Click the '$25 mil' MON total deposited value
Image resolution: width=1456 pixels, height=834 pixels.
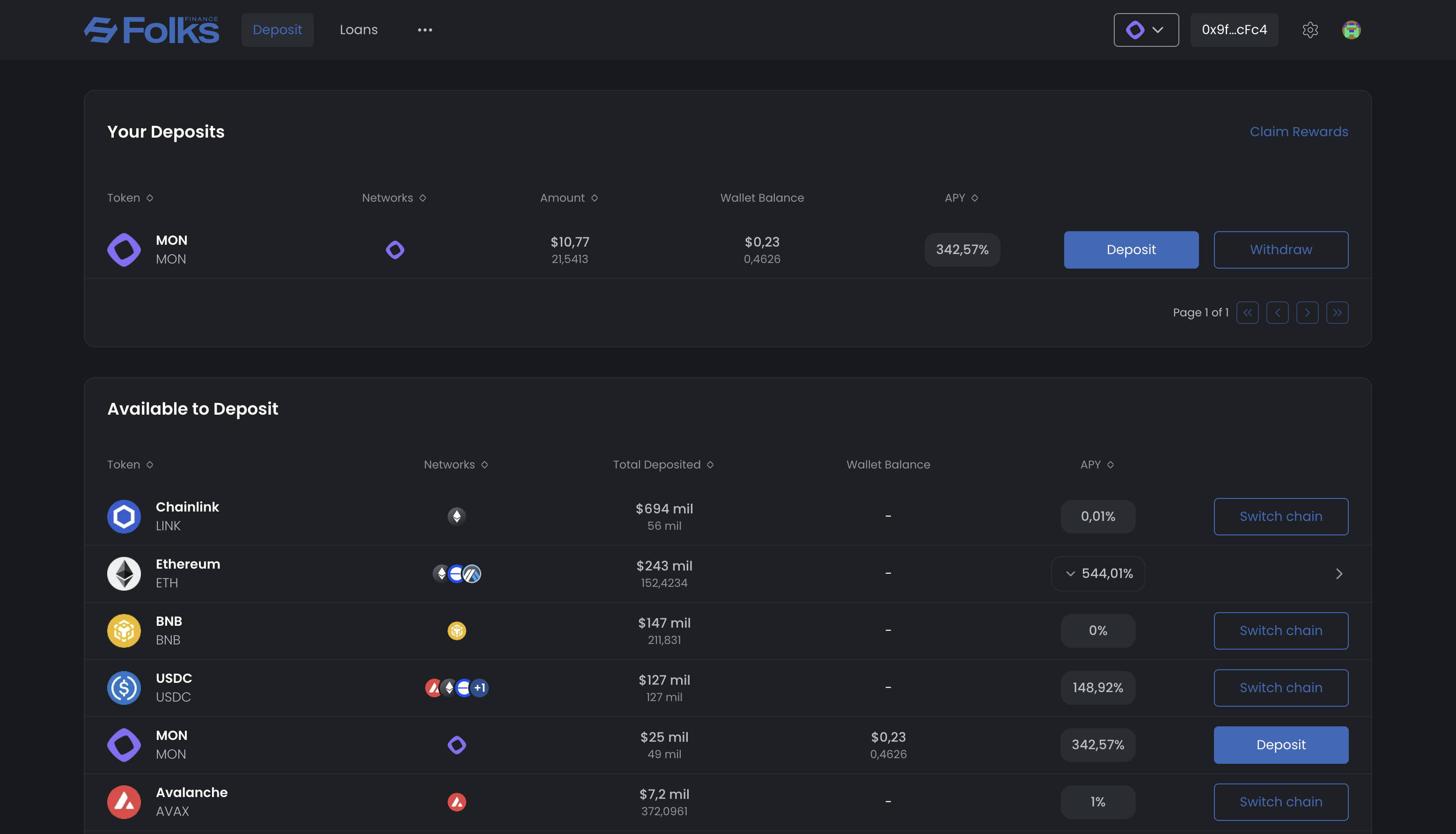coord(664,737)
